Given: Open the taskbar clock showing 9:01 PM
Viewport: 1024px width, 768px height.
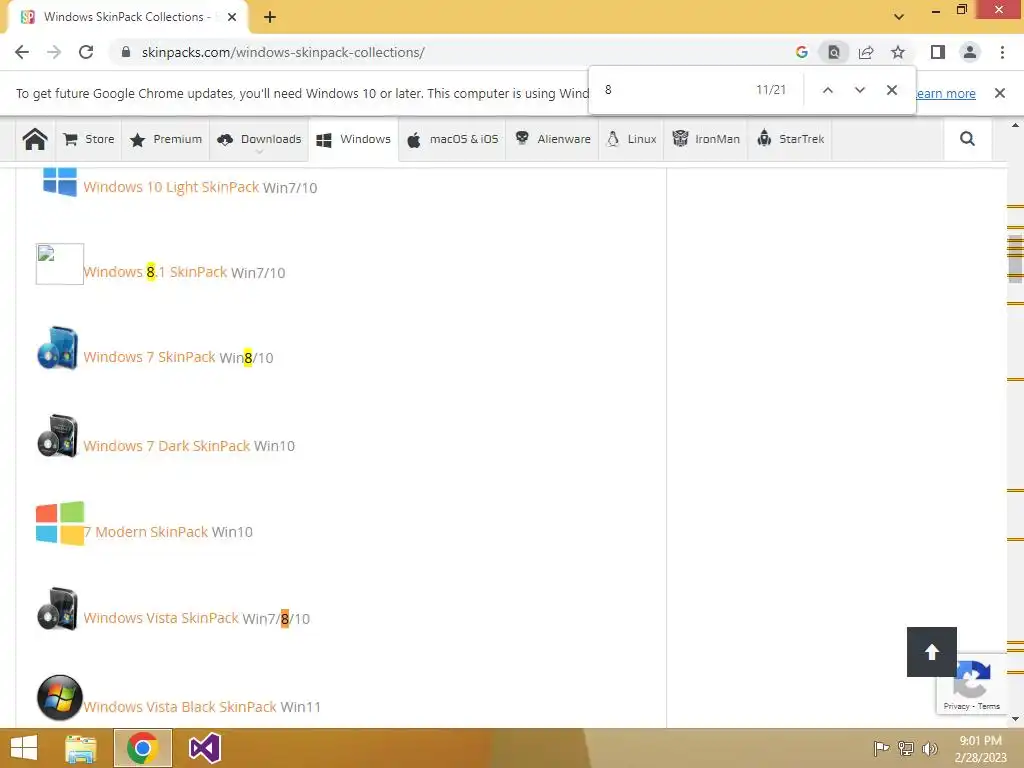Looking at the screenshot, I should [x=980, y=749].
